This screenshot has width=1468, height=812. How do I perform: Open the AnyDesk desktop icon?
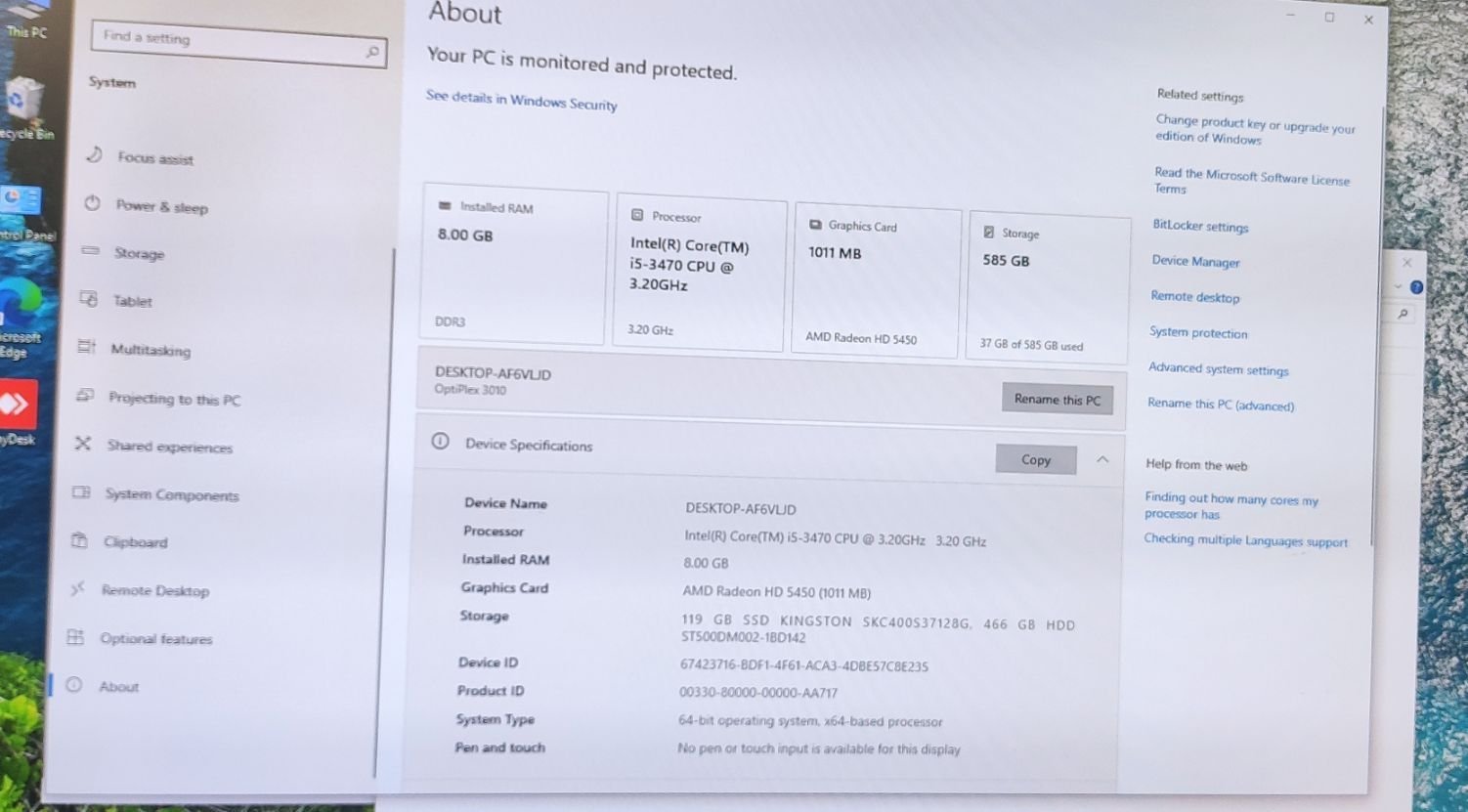[19, 411]
